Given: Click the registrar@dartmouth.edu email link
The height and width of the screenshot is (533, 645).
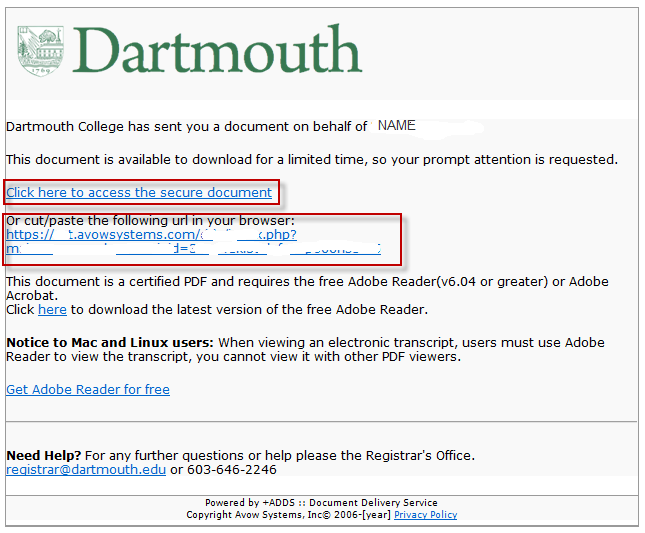Looking at the screenshot, I should click(x=86, y=469).
